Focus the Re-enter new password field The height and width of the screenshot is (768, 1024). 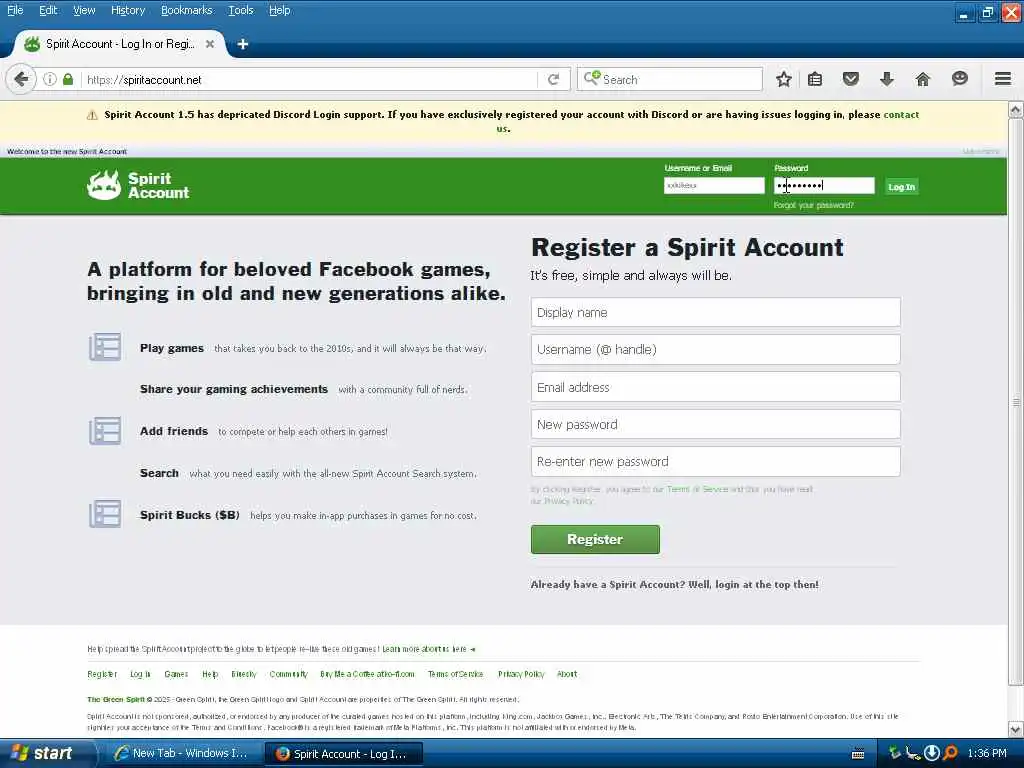pos(715,461)
